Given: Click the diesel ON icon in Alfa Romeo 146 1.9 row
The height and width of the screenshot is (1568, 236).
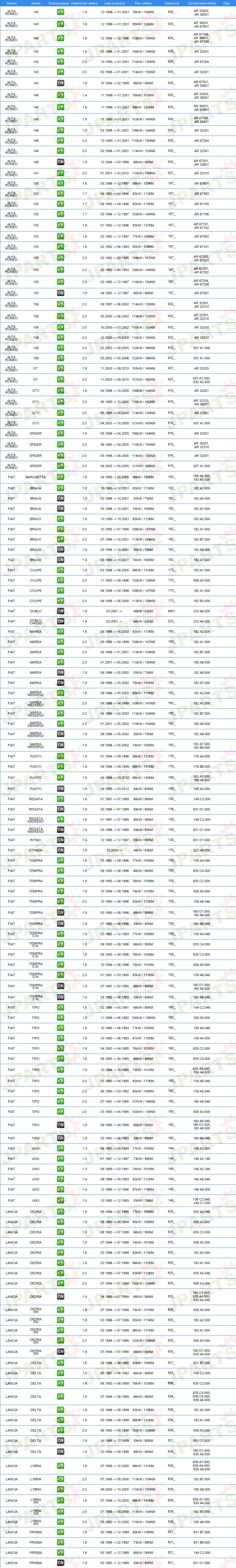Looking at the screenshot, I should pyautogui.click(x=60, y=162).
